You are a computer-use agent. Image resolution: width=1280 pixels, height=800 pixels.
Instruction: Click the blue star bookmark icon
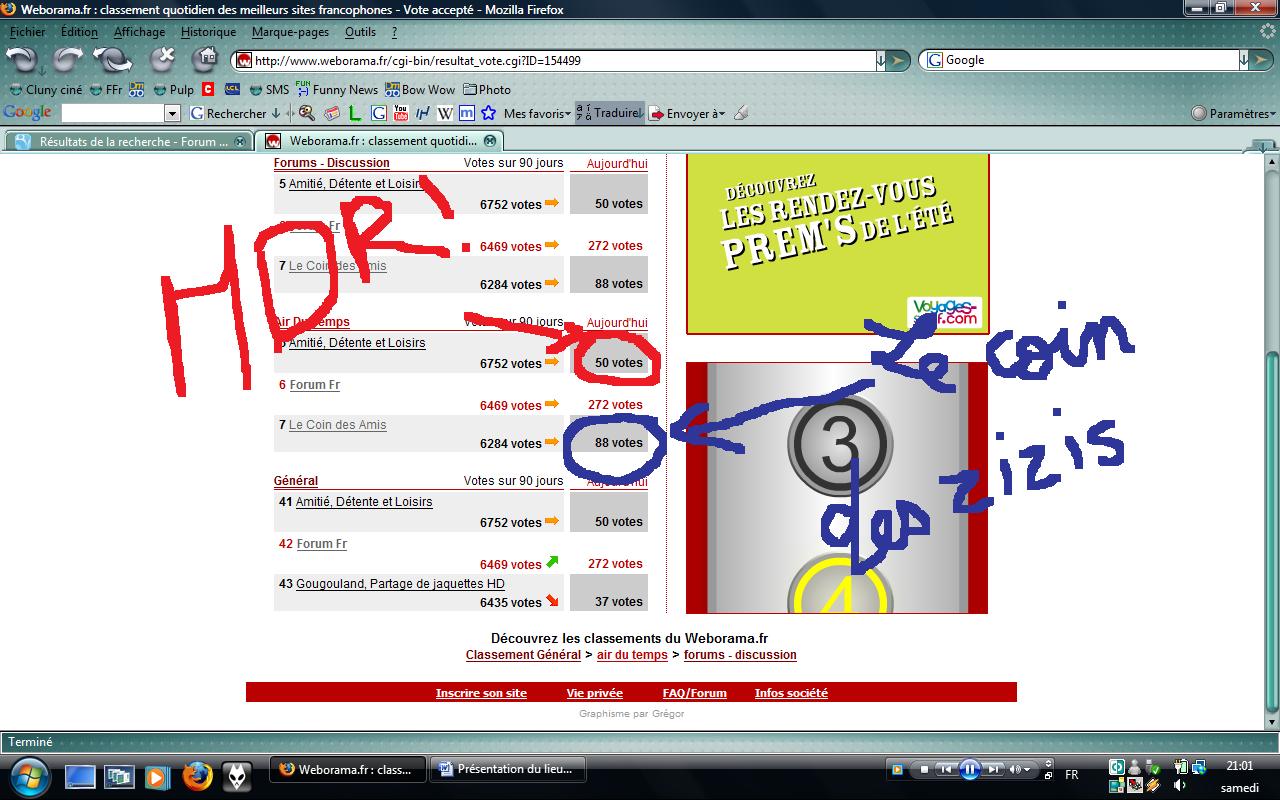(489, 113)
